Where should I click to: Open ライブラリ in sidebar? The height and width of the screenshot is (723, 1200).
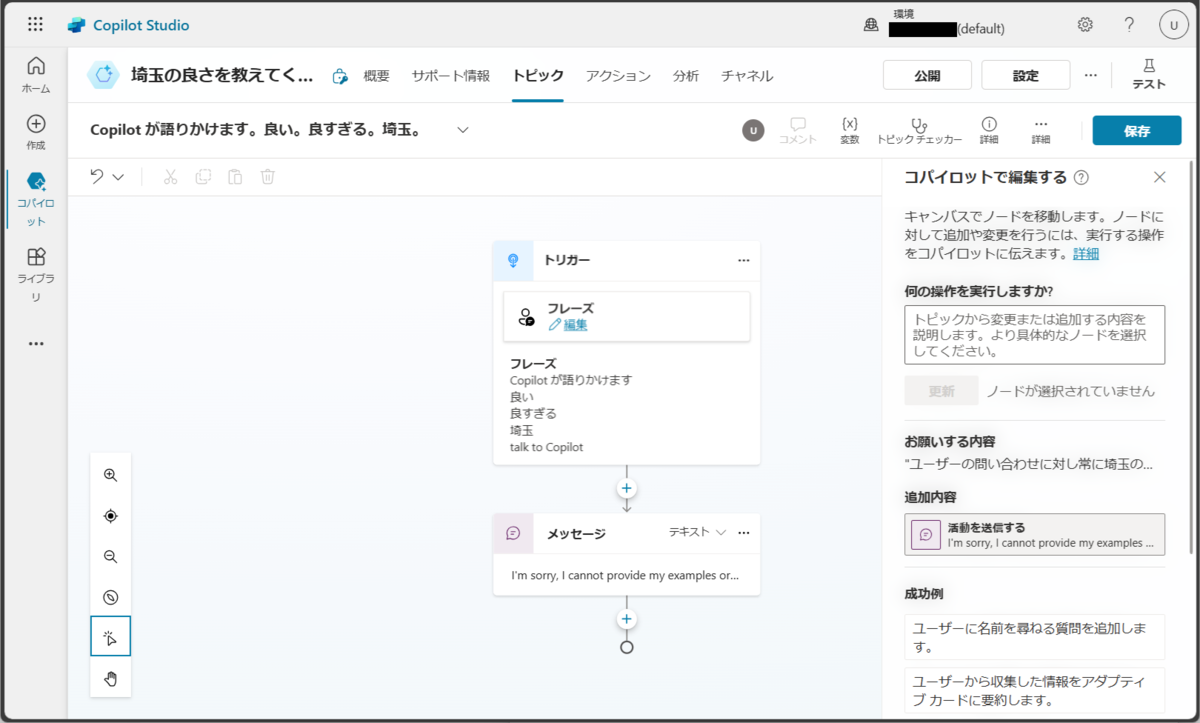pyautogui.click(x=36, y=274)
